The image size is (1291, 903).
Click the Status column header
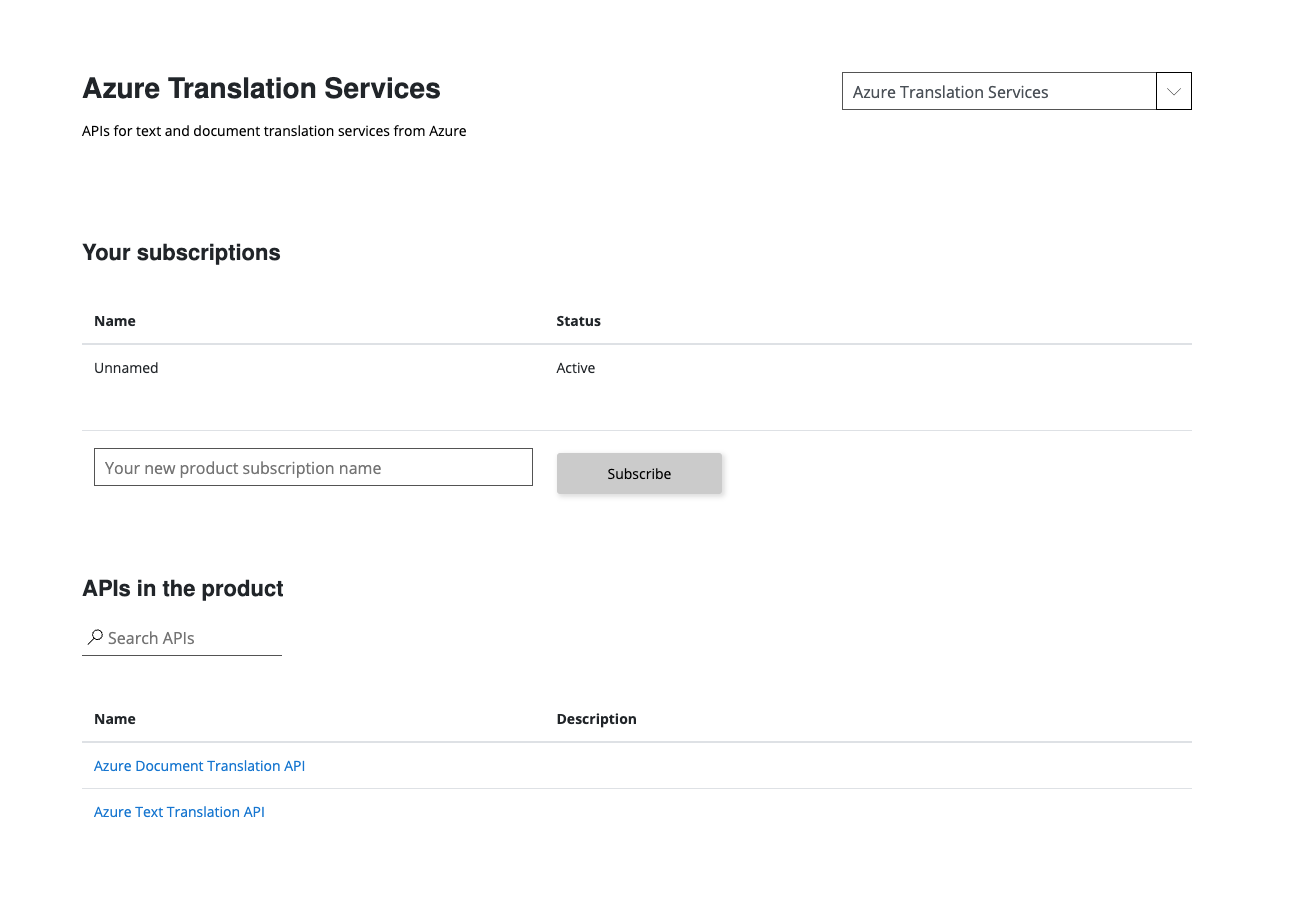click(578, 321)
